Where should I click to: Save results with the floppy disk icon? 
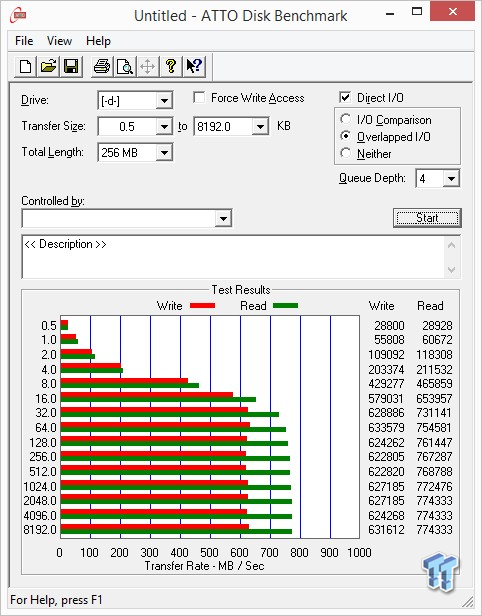pyautogui.click(x=71, y=66)
